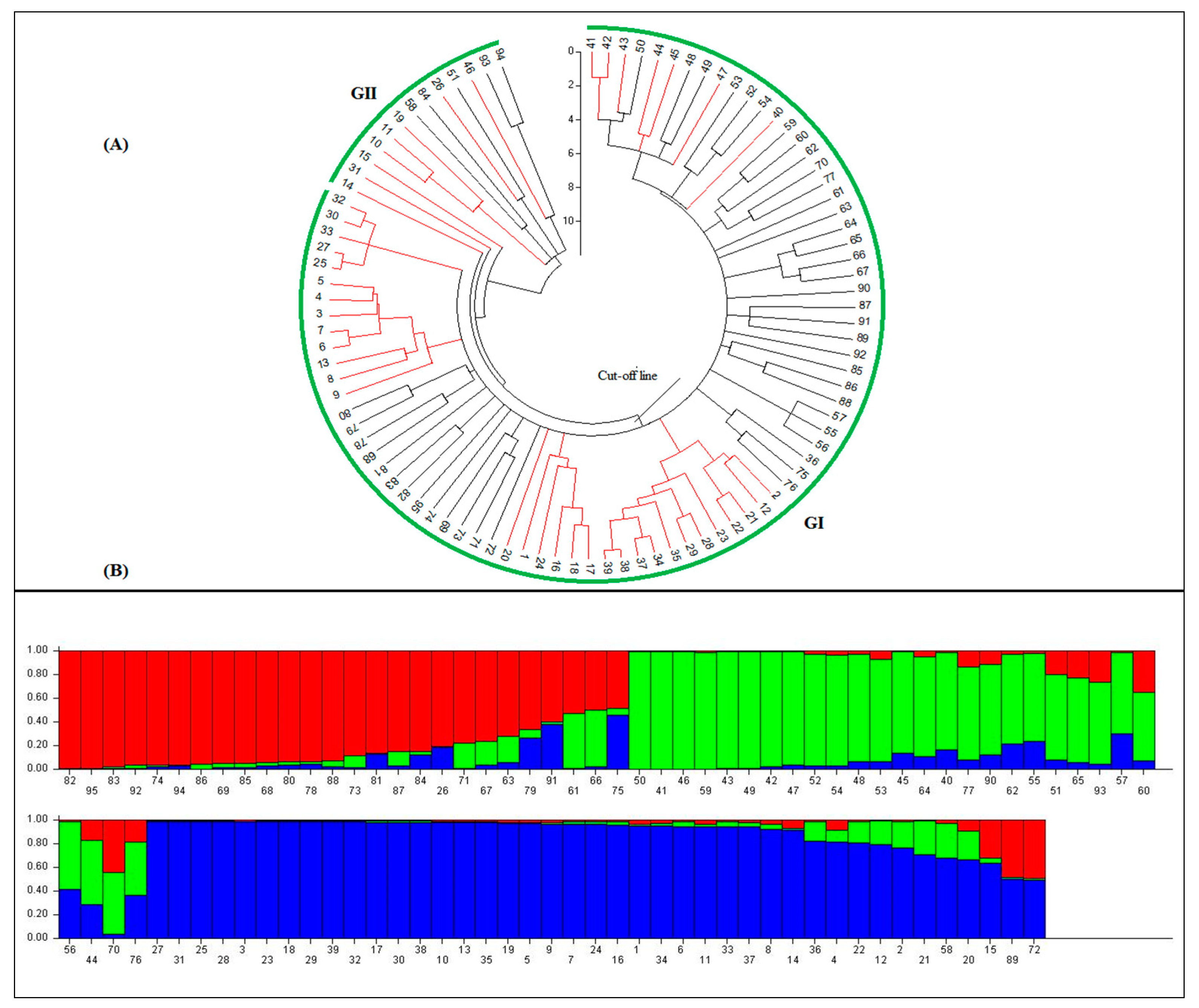Click leaf label 39 at dendrogram bottom

tap(607, 567)
